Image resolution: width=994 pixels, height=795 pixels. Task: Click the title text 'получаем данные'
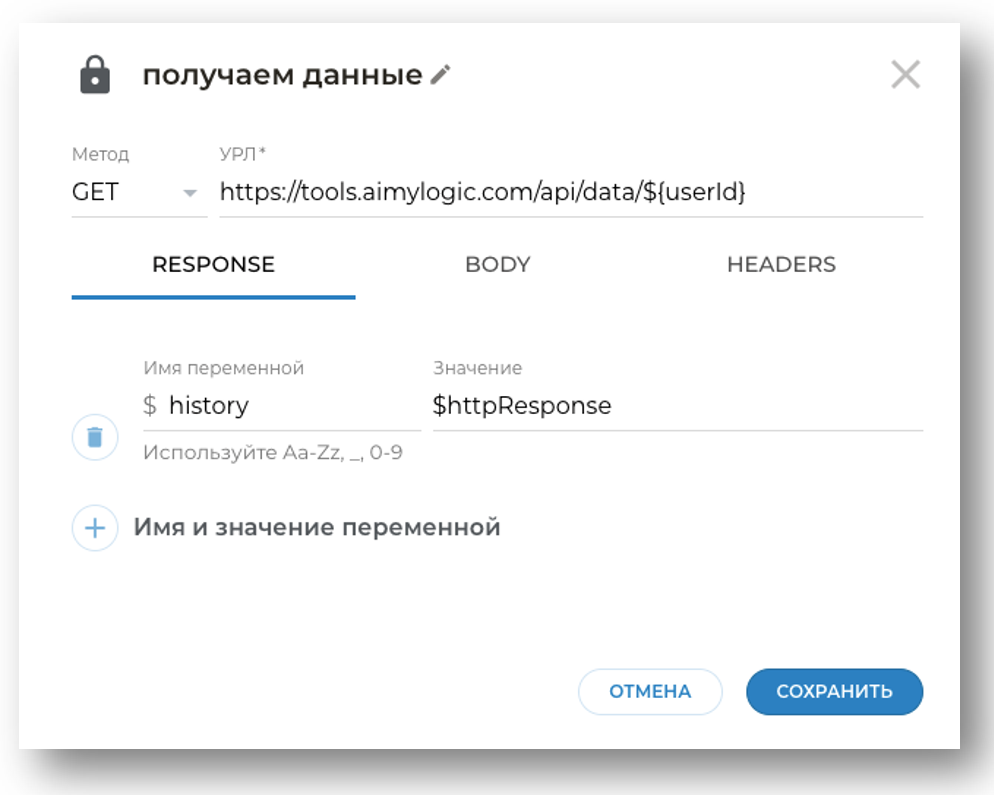282,75
